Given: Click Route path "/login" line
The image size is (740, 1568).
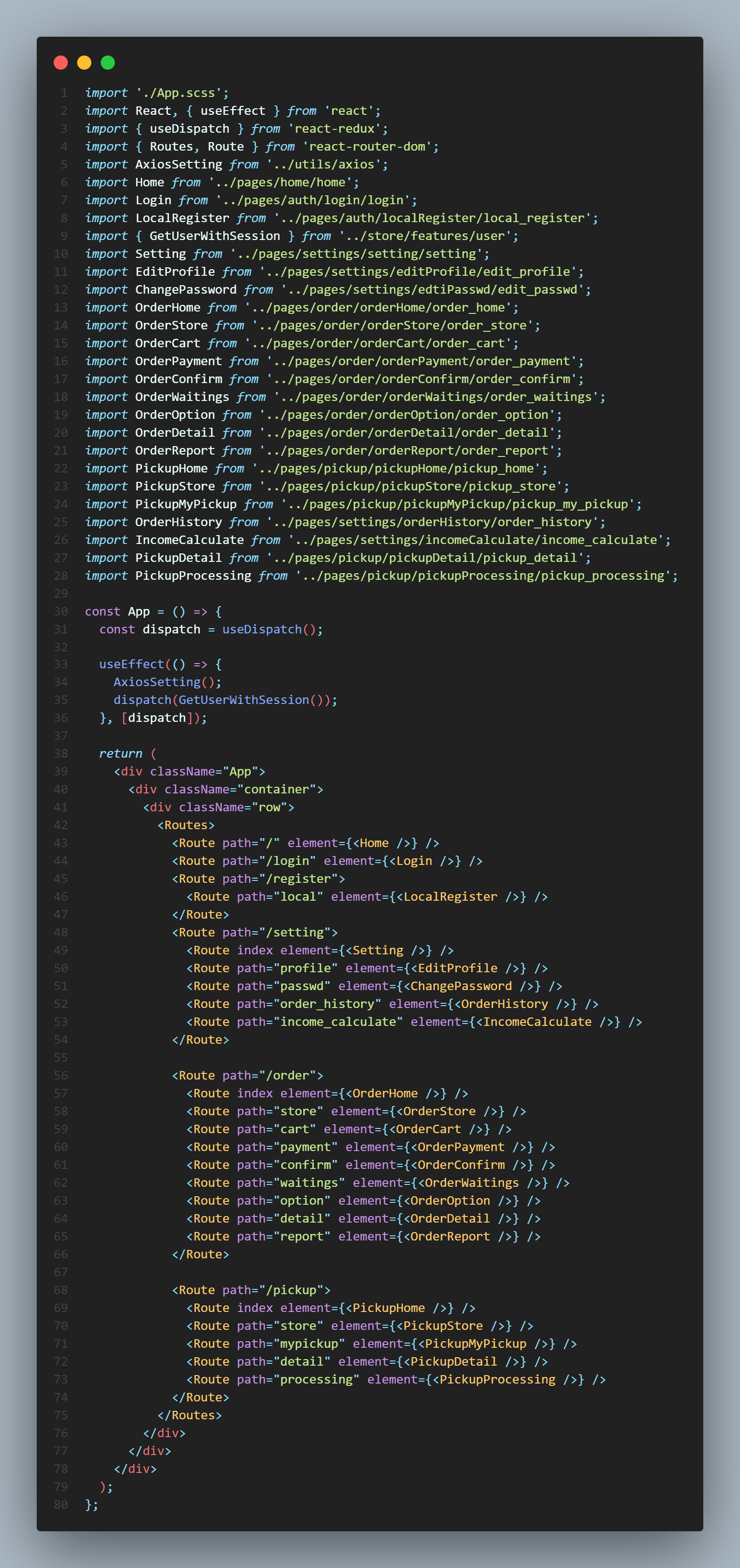Looking at the screenshot, I should [x=328, y=861].
